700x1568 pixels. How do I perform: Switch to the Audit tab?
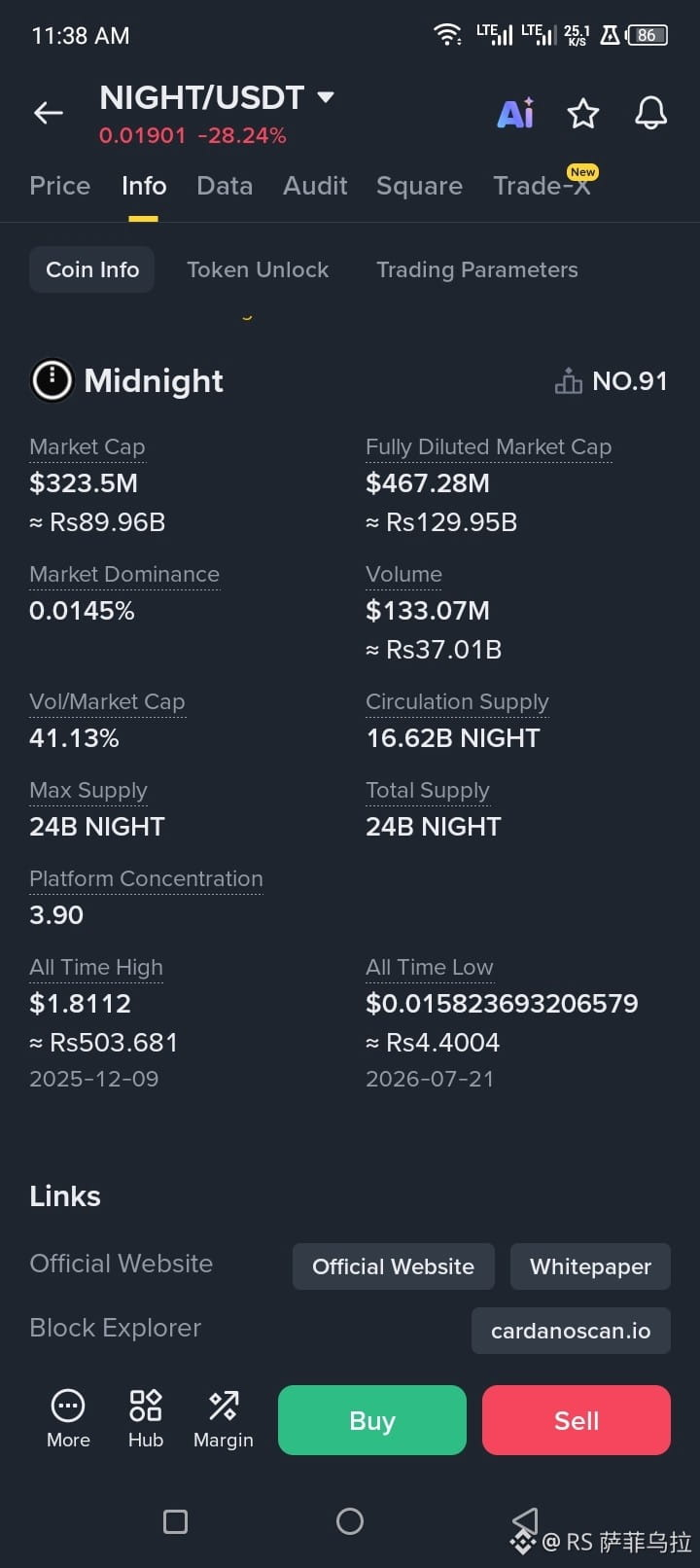coord(315,186)
